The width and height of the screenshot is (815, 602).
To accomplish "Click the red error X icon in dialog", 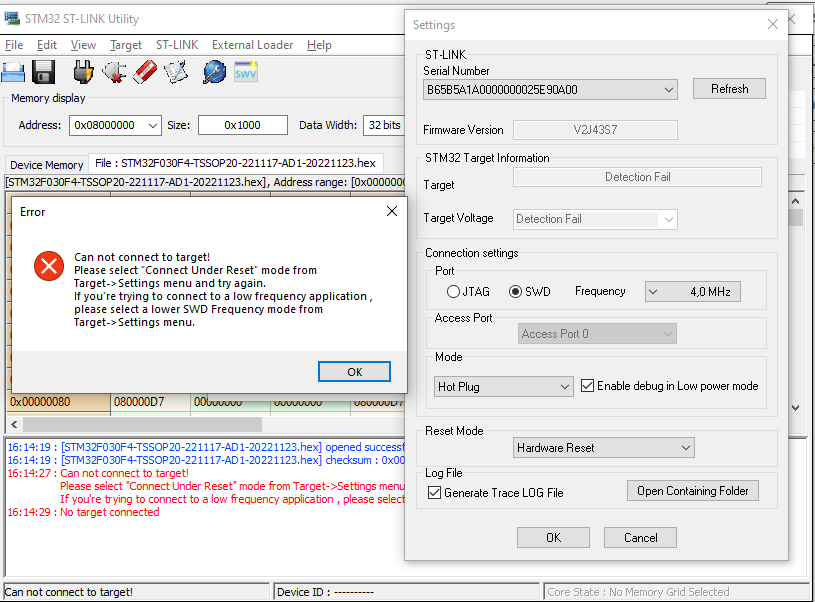I will point(49,266).
